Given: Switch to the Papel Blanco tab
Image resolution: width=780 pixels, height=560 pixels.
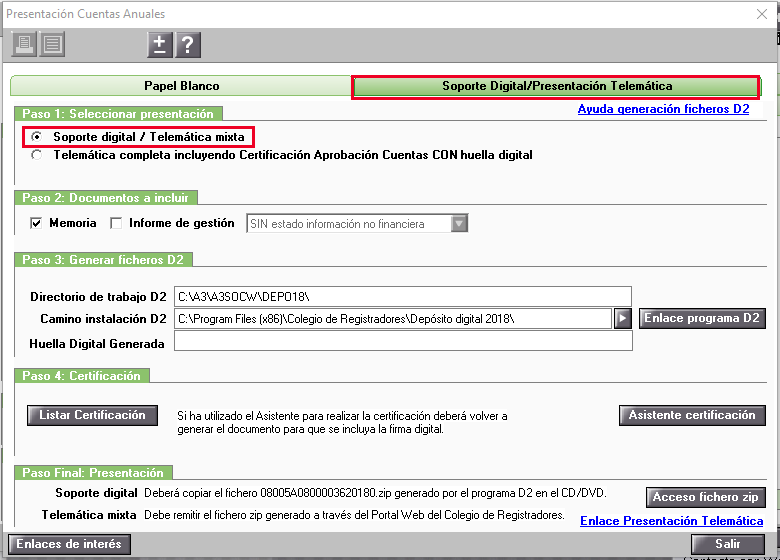Looking at the screenshot, I should pos(182,86).
